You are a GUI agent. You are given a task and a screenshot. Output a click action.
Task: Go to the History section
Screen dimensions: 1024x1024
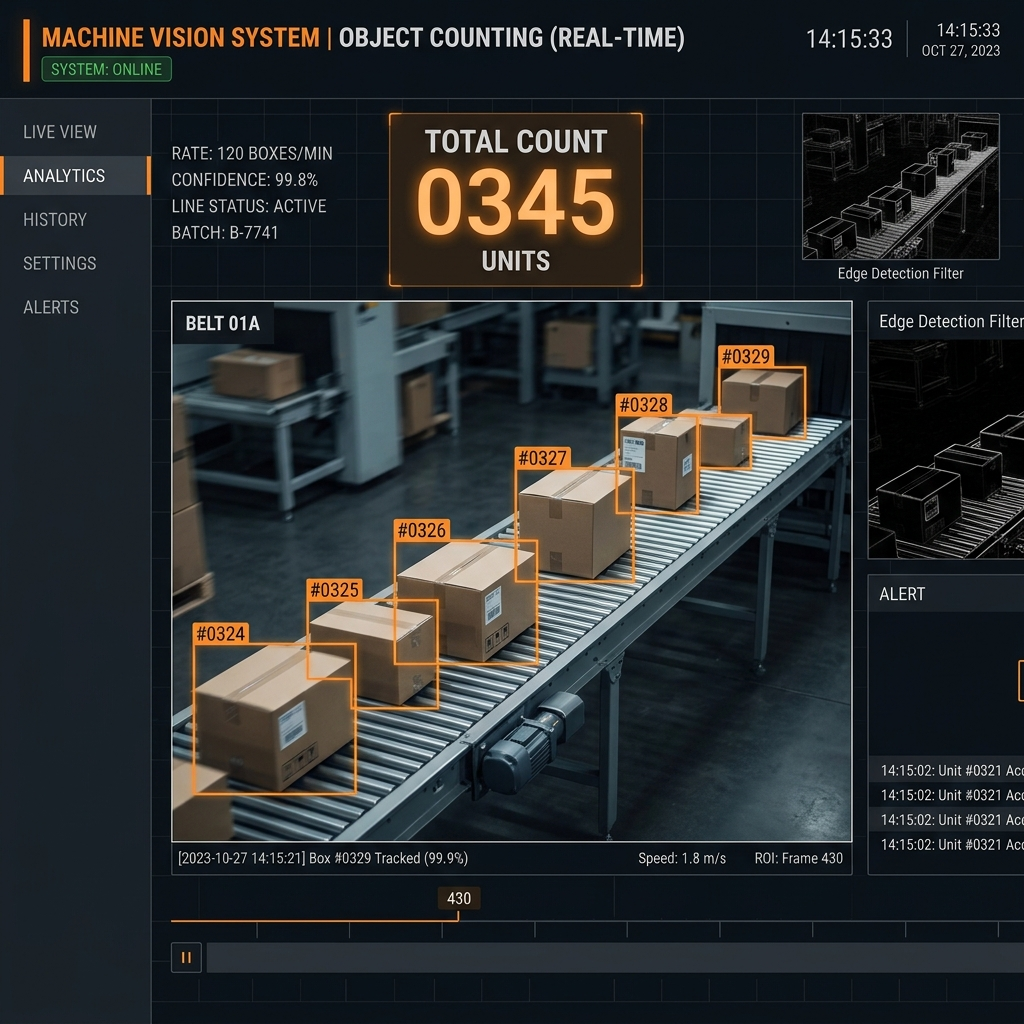coord(55,219)
